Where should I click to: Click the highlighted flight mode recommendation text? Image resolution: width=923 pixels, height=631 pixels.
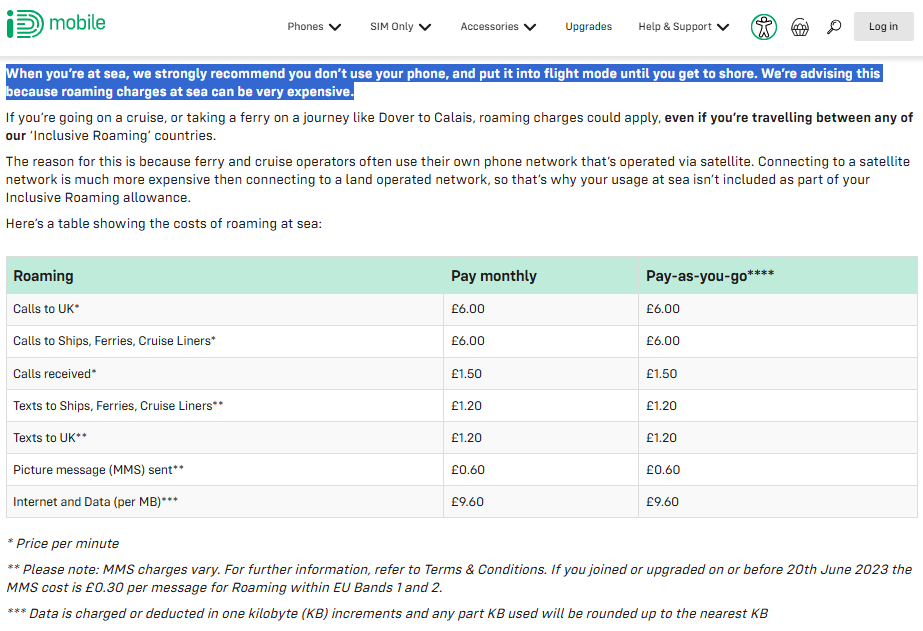[x=443, y=82]
